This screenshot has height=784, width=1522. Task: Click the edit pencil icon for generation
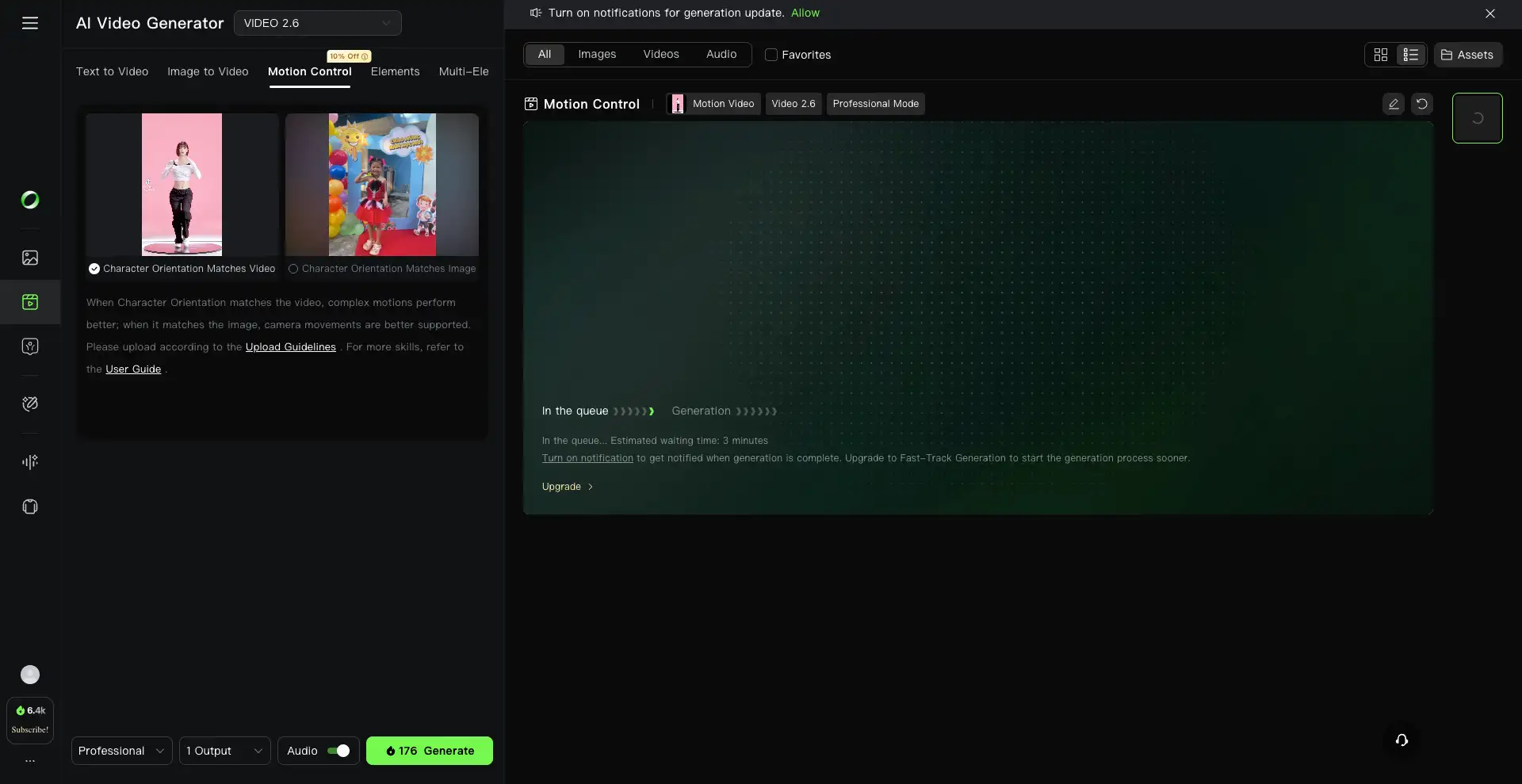[x=1393, y=104]
